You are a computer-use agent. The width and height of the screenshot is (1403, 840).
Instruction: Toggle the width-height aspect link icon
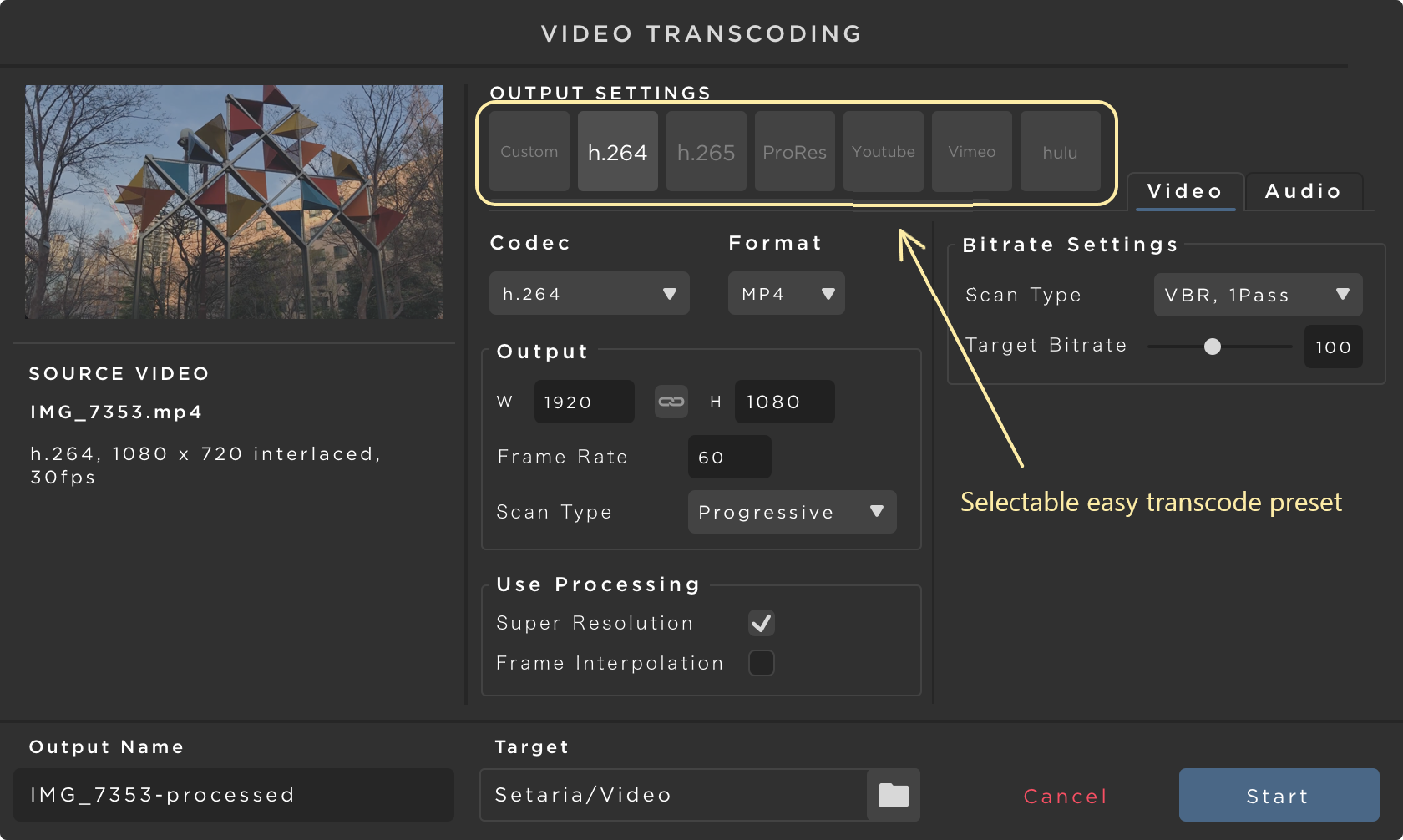point(671,402)
